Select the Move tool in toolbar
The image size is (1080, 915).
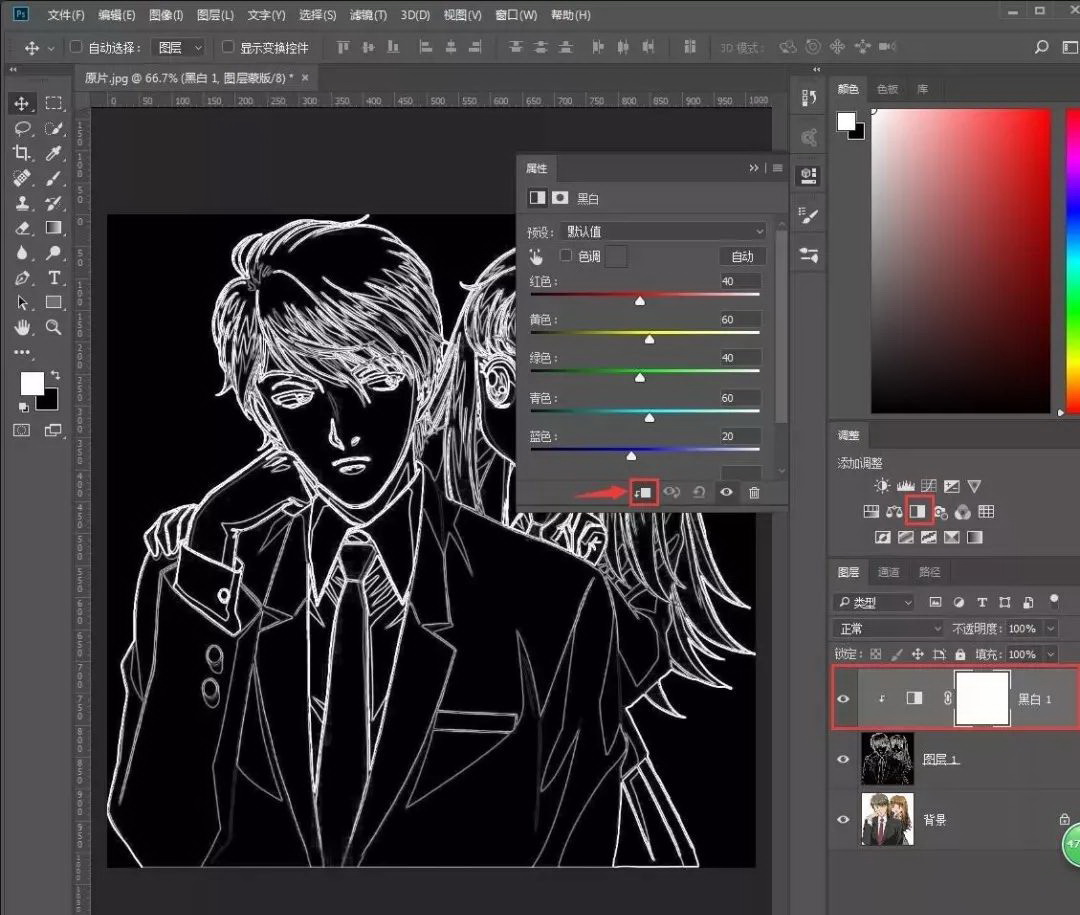pyautogui.click(x=22, y=104)
